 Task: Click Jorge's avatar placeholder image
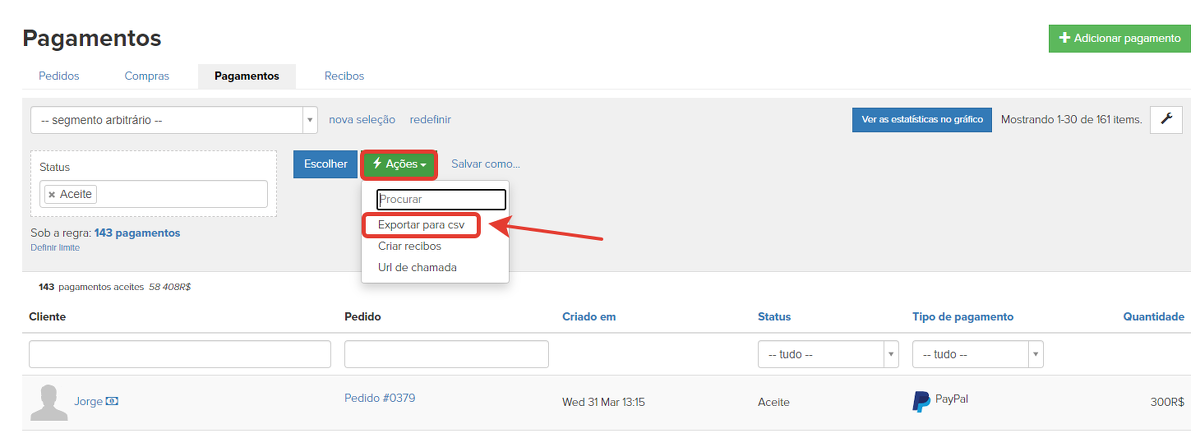(49, 402)
